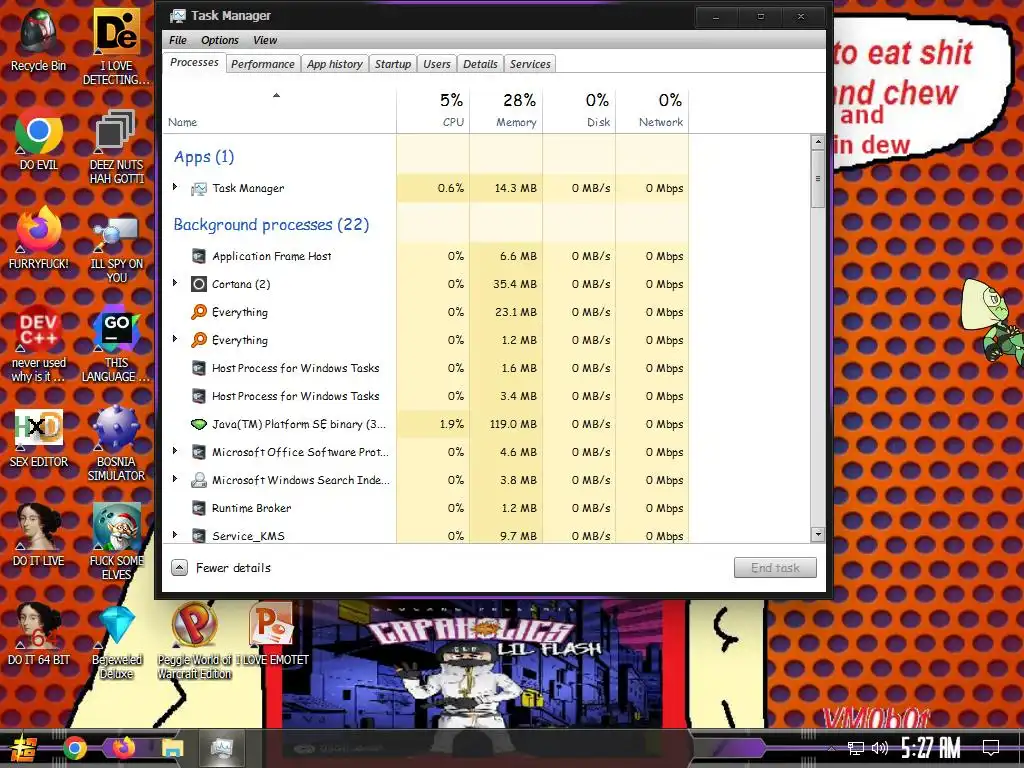Click the Background processes (22) heading

[x=271, y=225]
